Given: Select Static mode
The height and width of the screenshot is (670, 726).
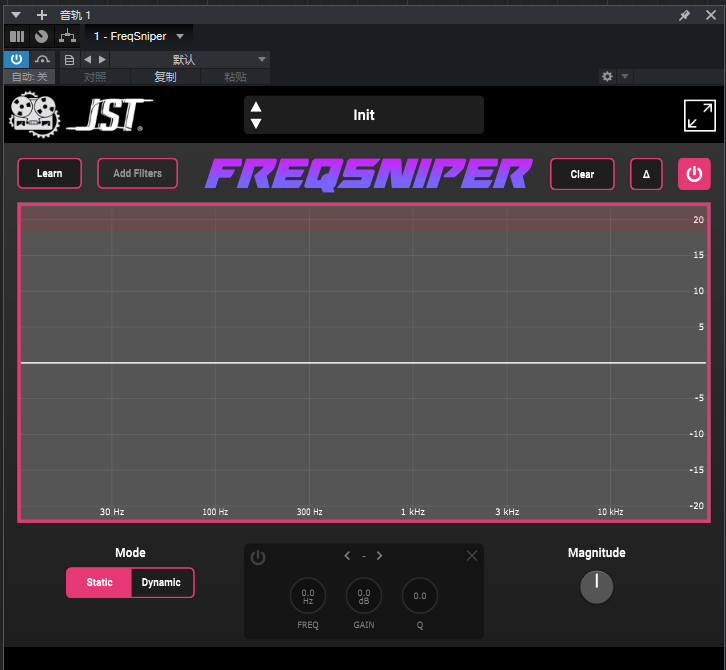Looking at the screenshot, I should point(100,582).
